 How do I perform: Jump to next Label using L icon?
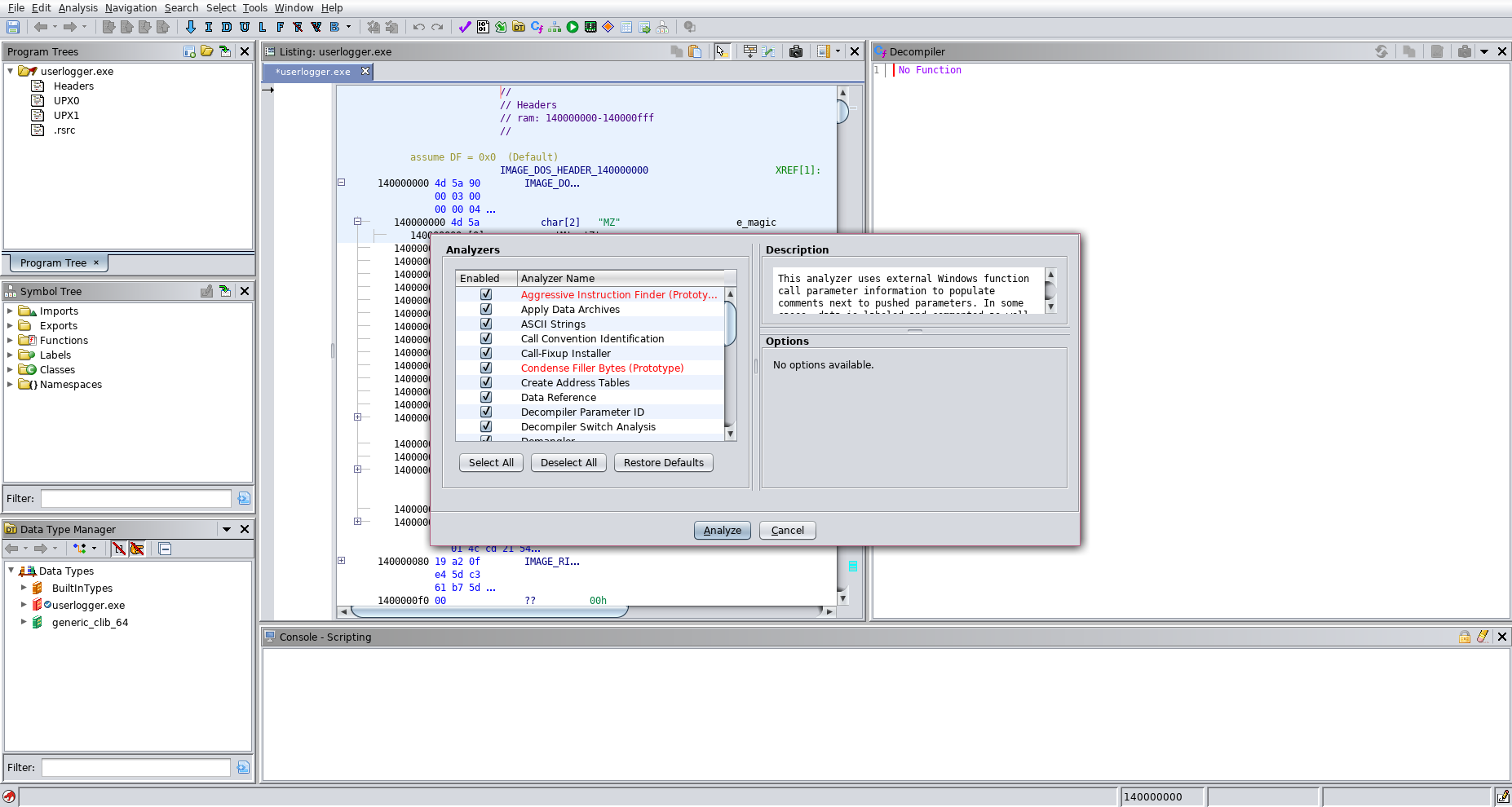(x=263, y=27)
